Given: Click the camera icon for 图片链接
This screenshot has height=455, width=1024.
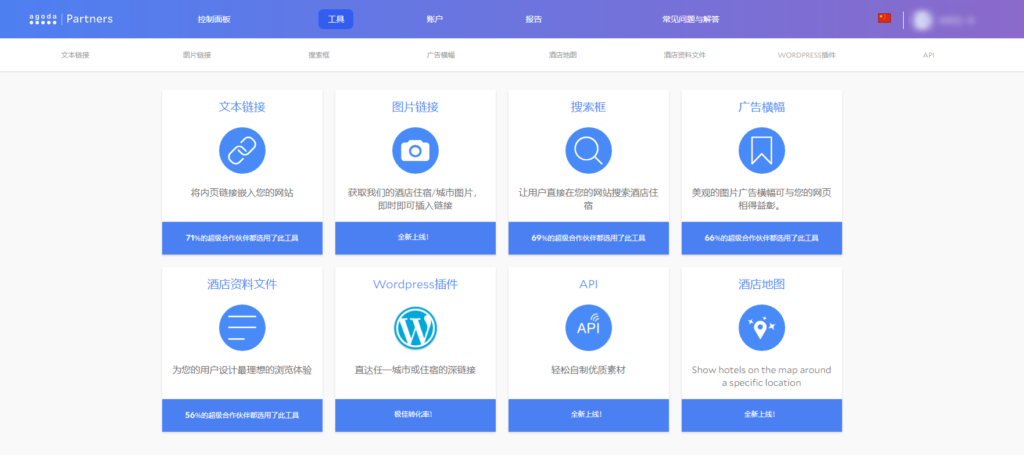Looking at the screenshot, I should point(415,150).
